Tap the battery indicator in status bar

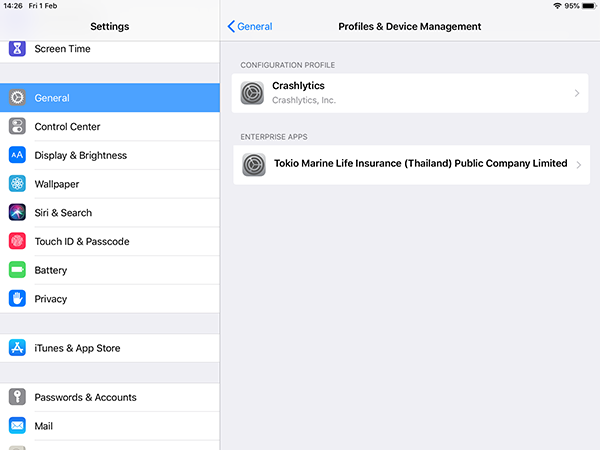tap(589, 6)
